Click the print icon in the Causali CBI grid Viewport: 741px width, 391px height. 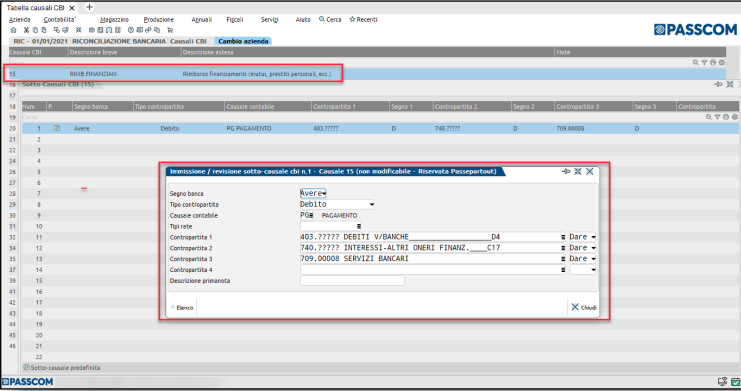pyautogui.click(x=713, y=62)
